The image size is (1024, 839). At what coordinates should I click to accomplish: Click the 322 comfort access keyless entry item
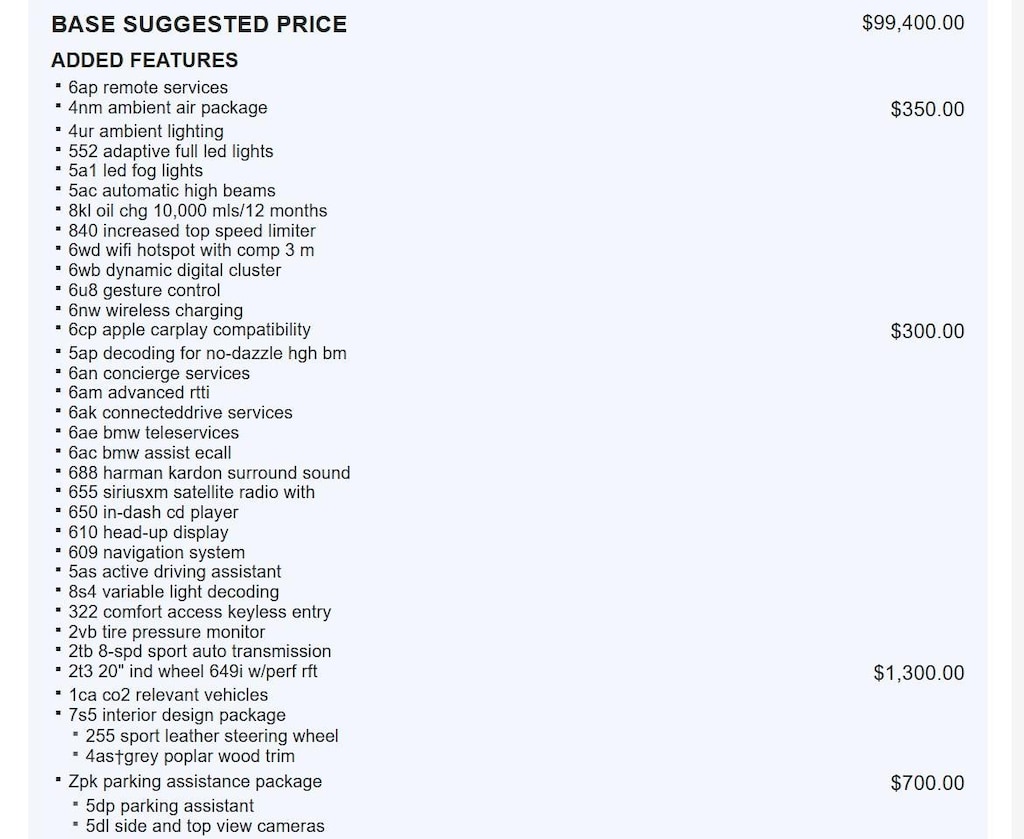(199, 612)
